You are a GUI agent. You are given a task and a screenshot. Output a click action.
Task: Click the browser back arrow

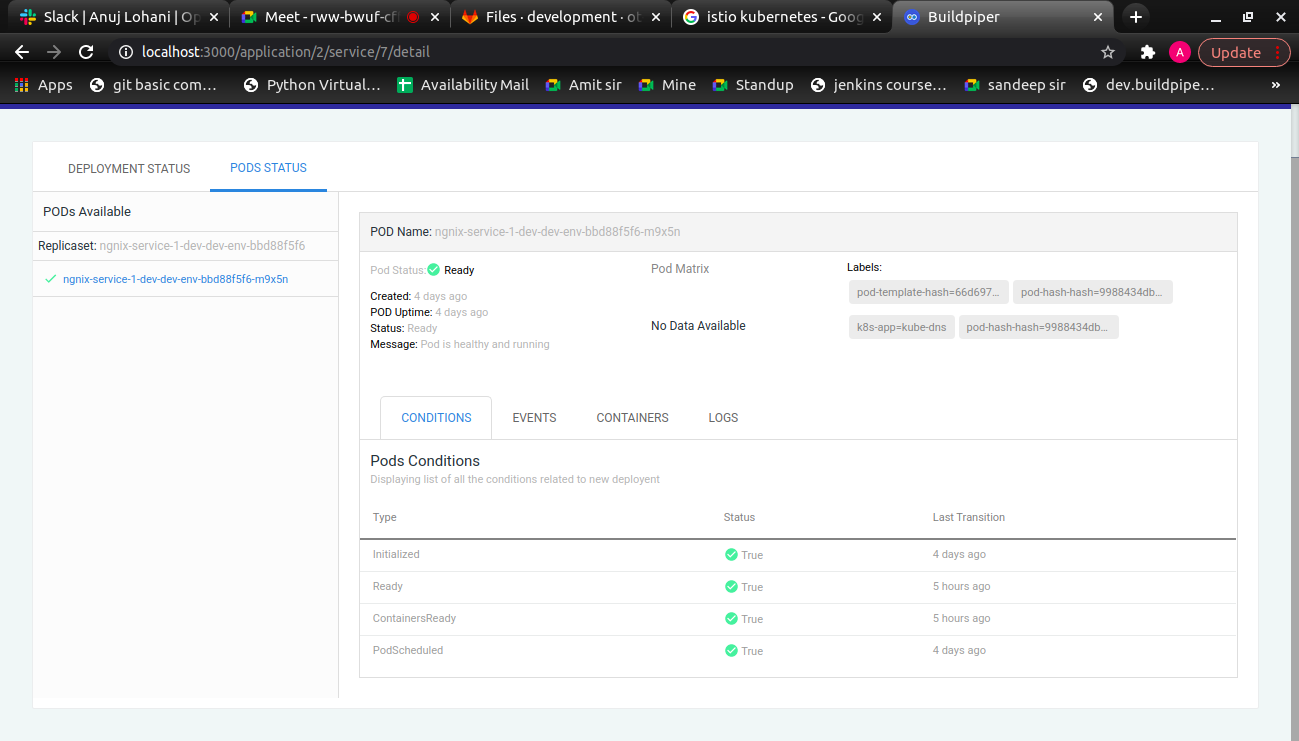(x=22, y=52)
